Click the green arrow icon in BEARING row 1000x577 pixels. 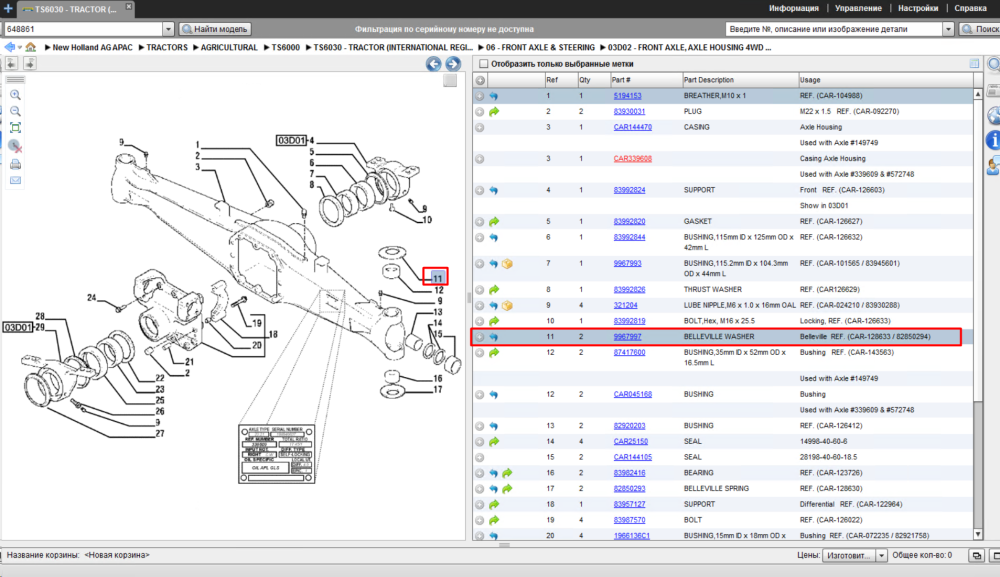(x=507, y=473)
